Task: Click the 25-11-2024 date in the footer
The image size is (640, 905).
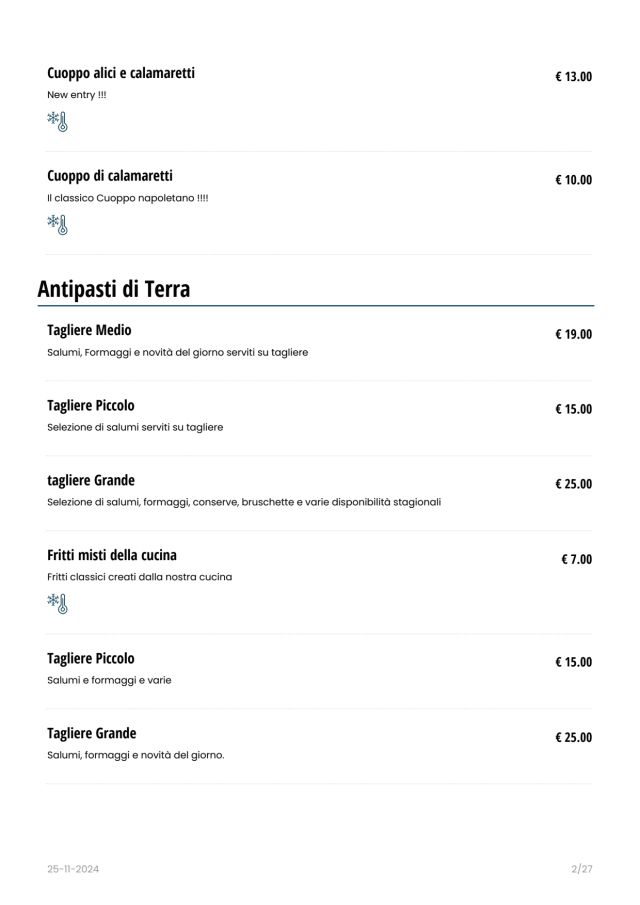Action: click(x=73, y=869)
